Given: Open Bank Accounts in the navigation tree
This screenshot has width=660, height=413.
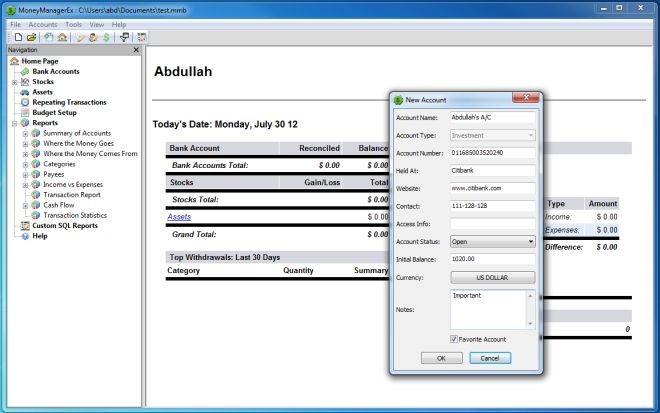Looking at the screenshot, I should [56, 72].
